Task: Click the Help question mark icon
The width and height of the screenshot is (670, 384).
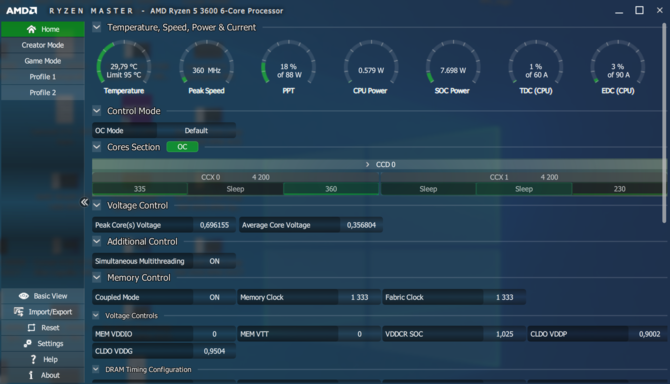Action: click(x=33, y=359)
